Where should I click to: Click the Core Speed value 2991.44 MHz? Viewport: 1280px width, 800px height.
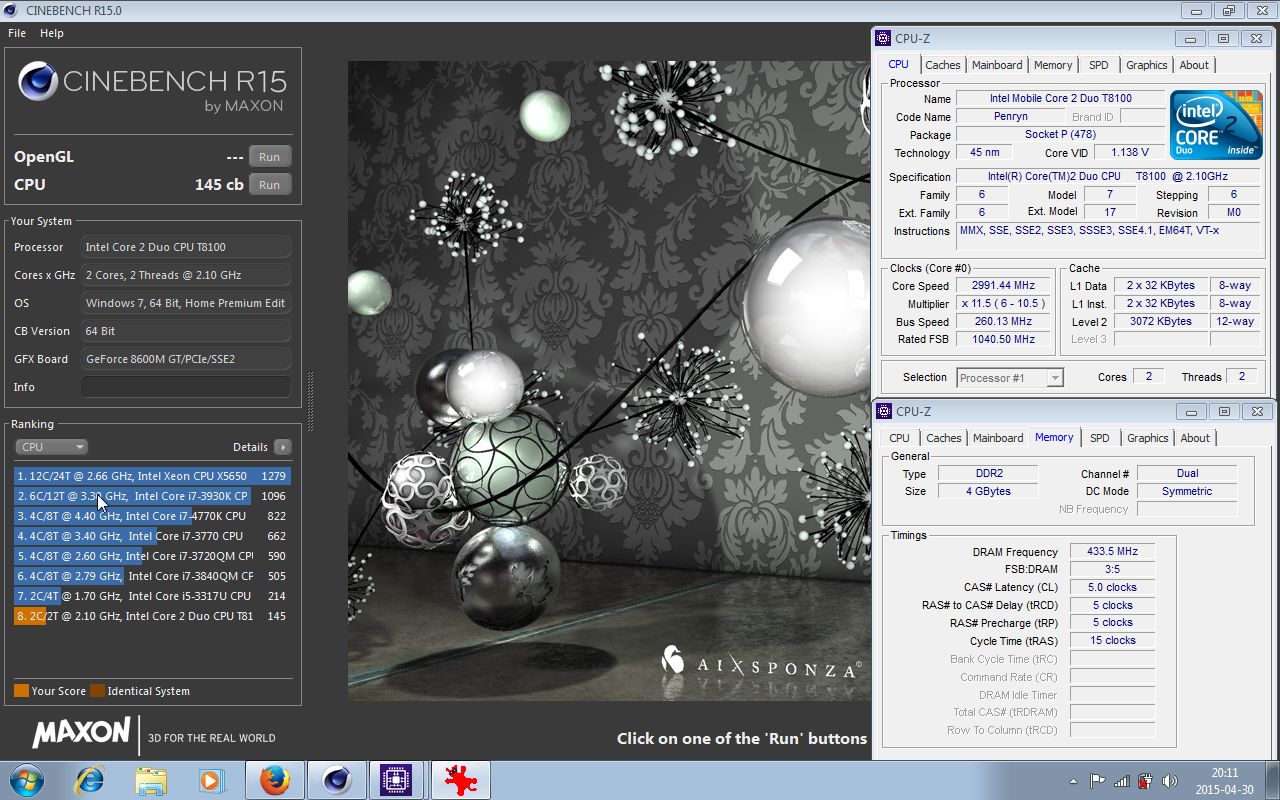pos(1005,286)
